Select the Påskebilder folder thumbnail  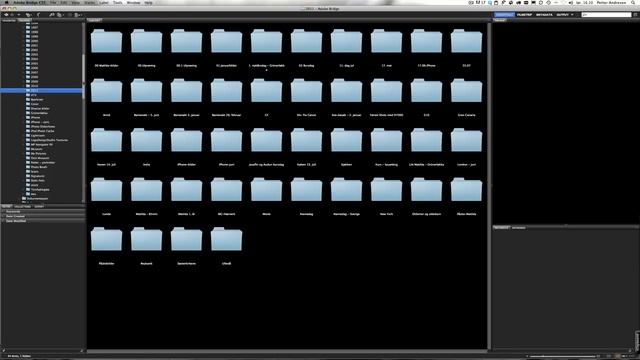point(106,239)
